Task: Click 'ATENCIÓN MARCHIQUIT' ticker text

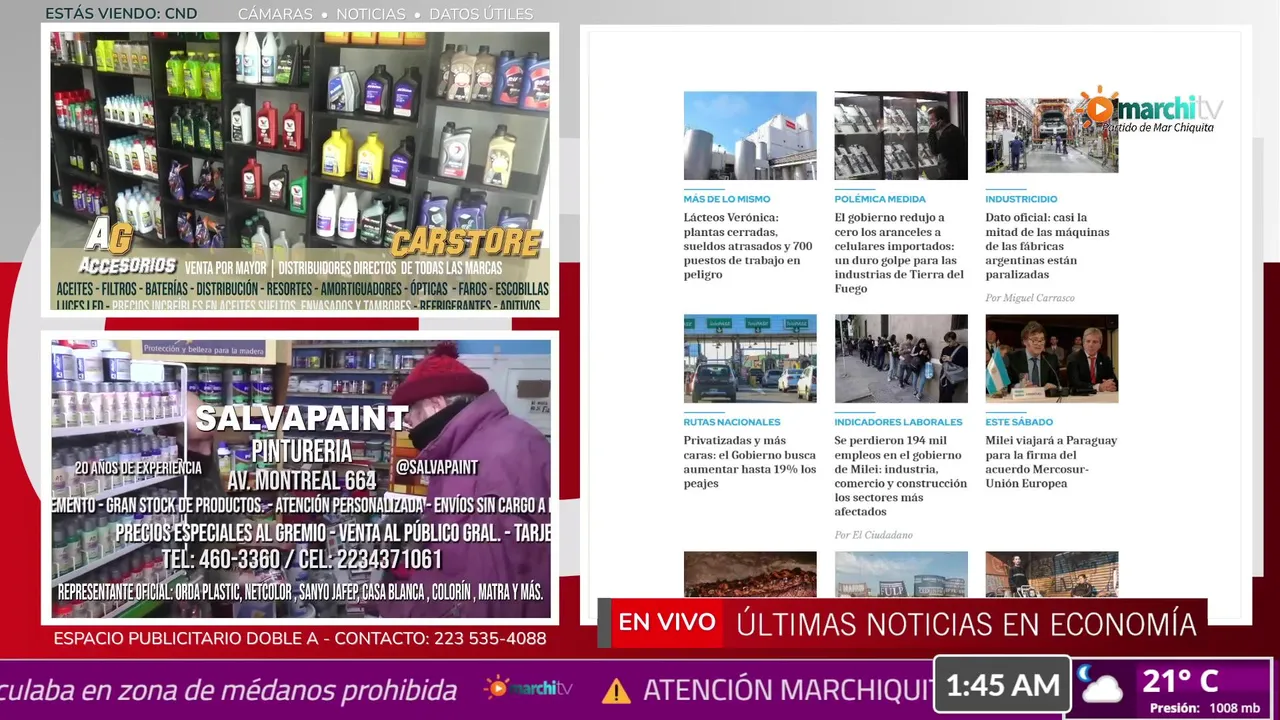Action: pyautogui.click(x=787, y=690)
